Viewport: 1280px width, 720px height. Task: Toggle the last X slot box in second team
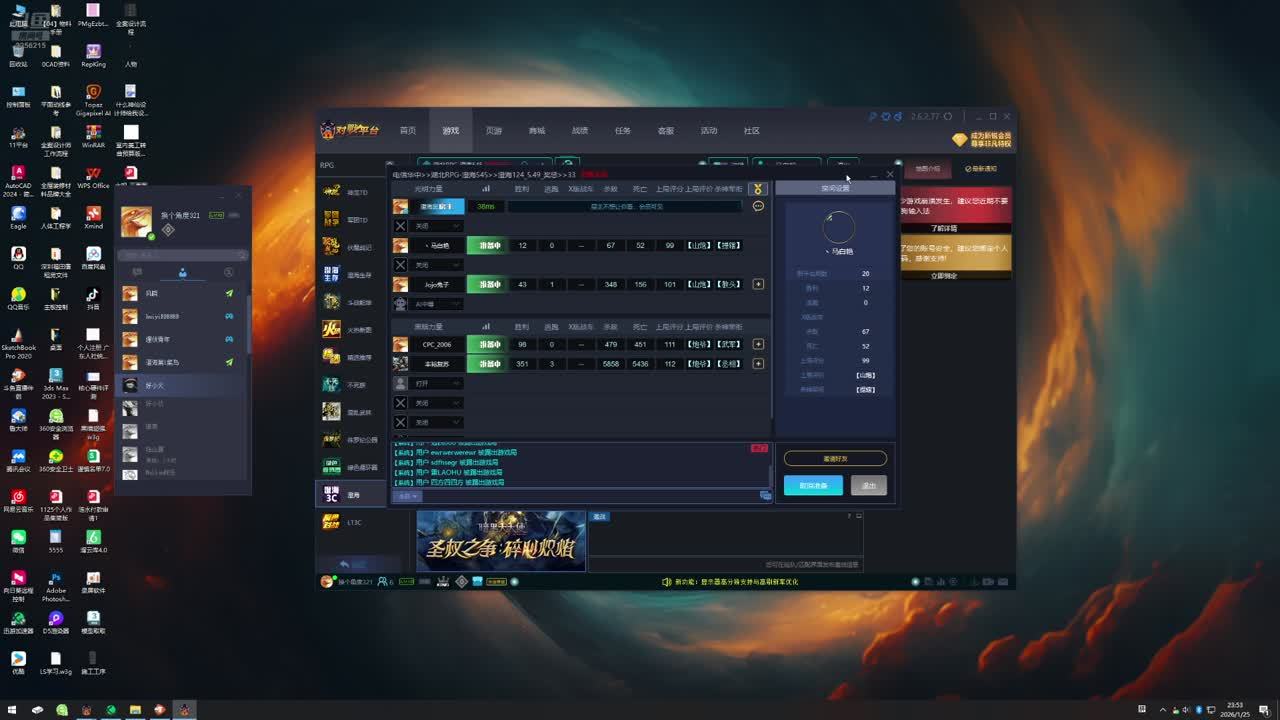pyautogui.click(x=400, y=422)
